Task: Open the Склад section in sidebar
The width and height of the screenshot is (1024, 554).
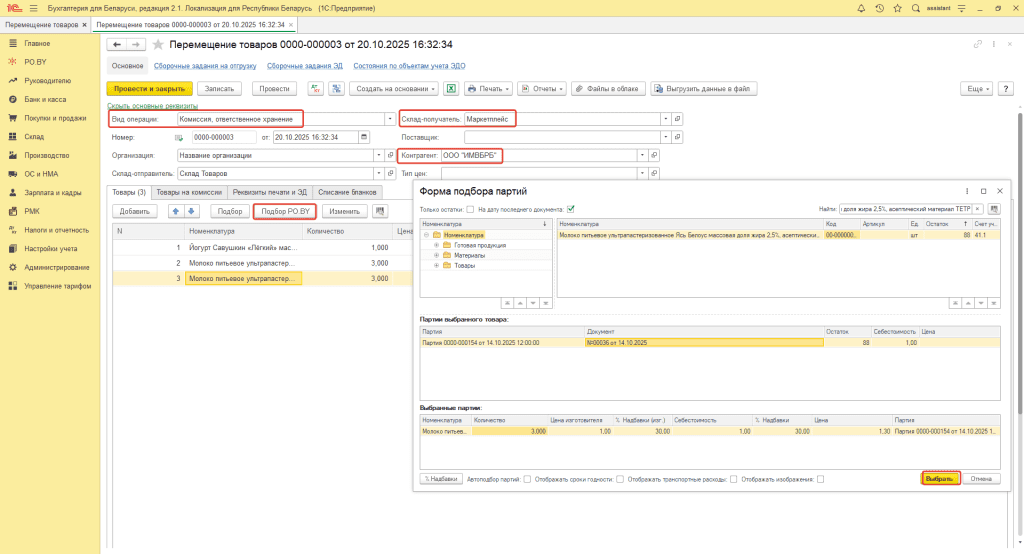Action: [35, 136]
